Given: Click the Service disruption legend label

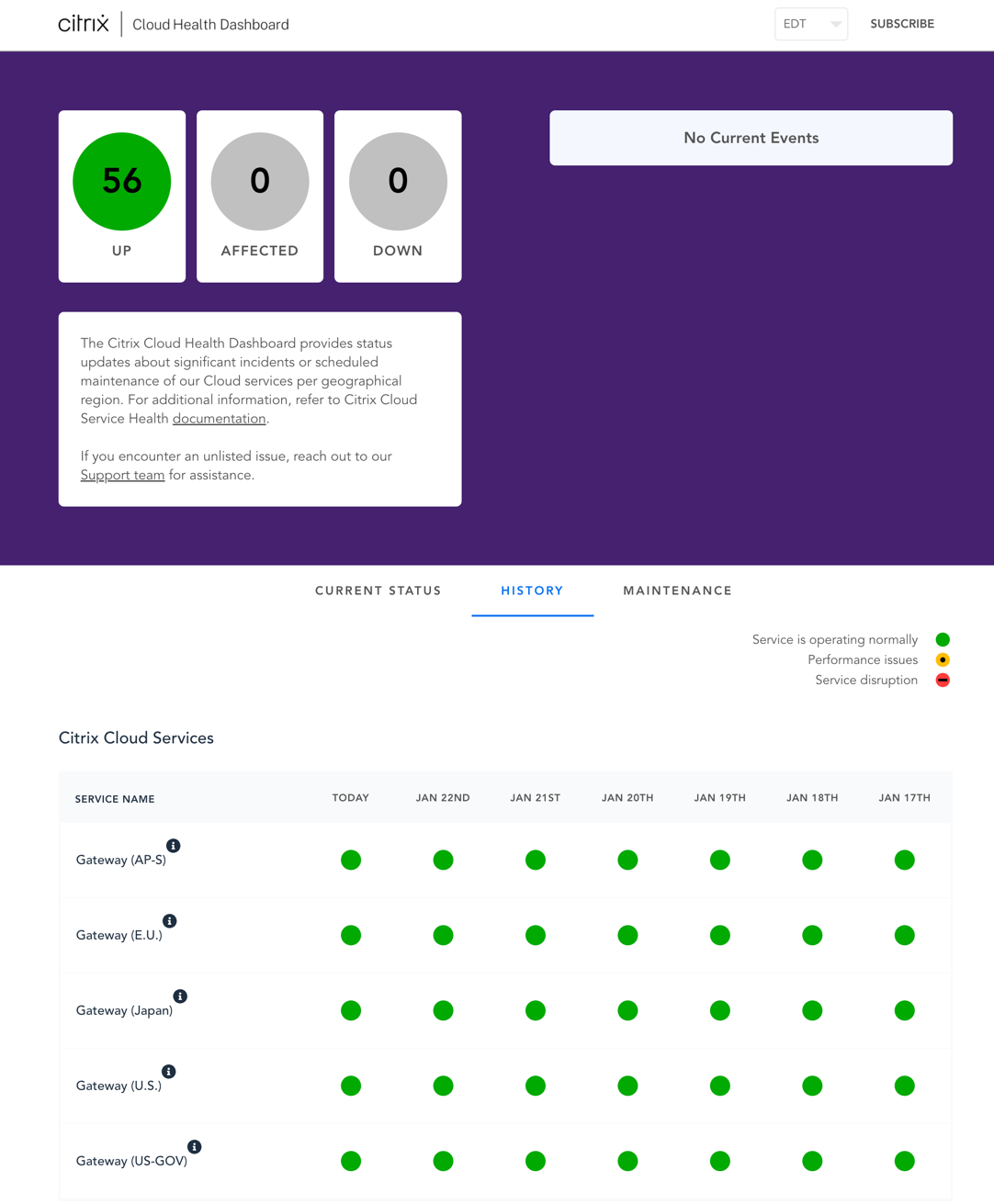Looking at the screenshot, I should [866, 680].
